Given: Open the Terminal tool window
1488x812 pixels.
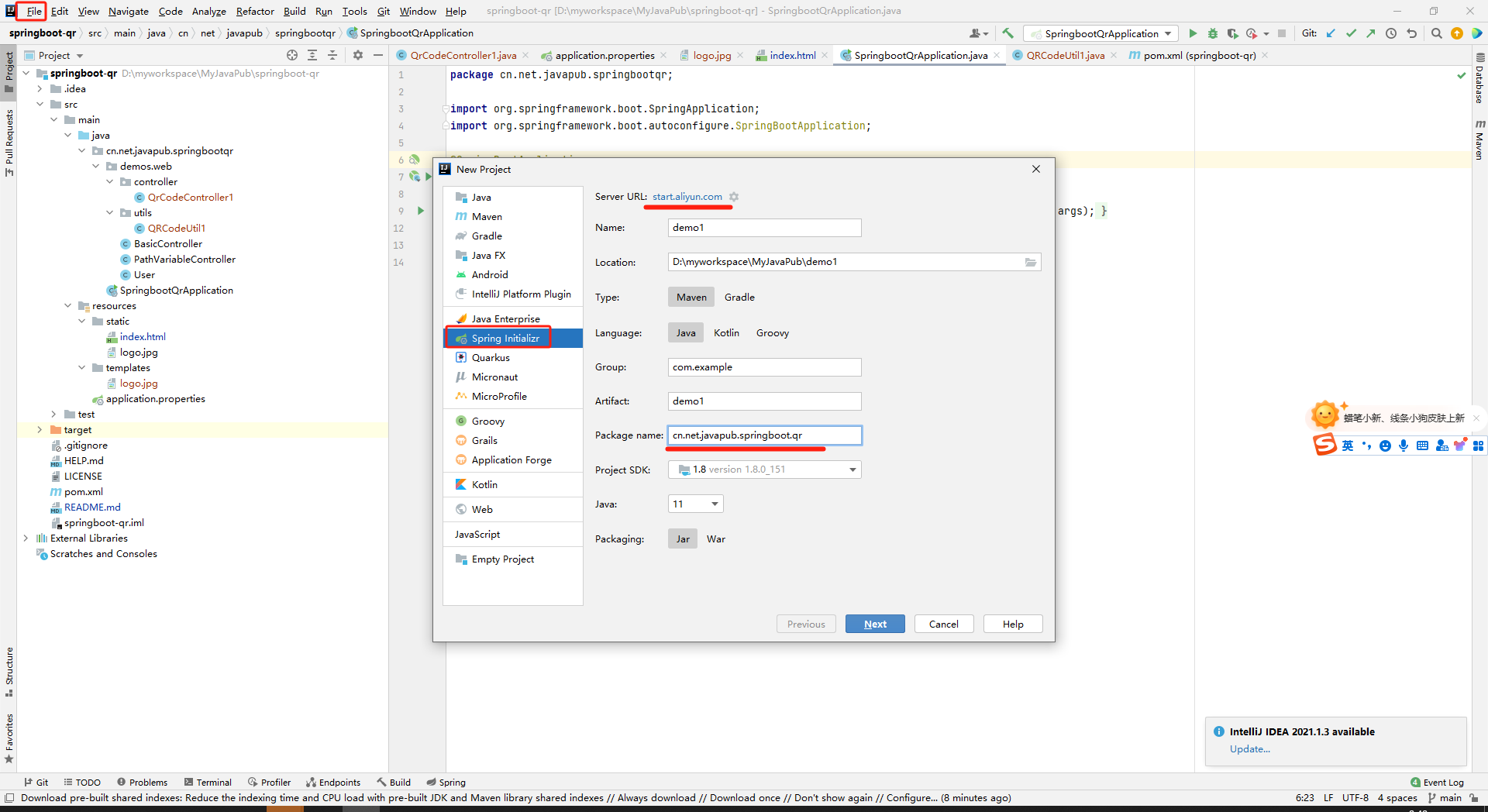Looking at the screenshot, I should point(208,783).
